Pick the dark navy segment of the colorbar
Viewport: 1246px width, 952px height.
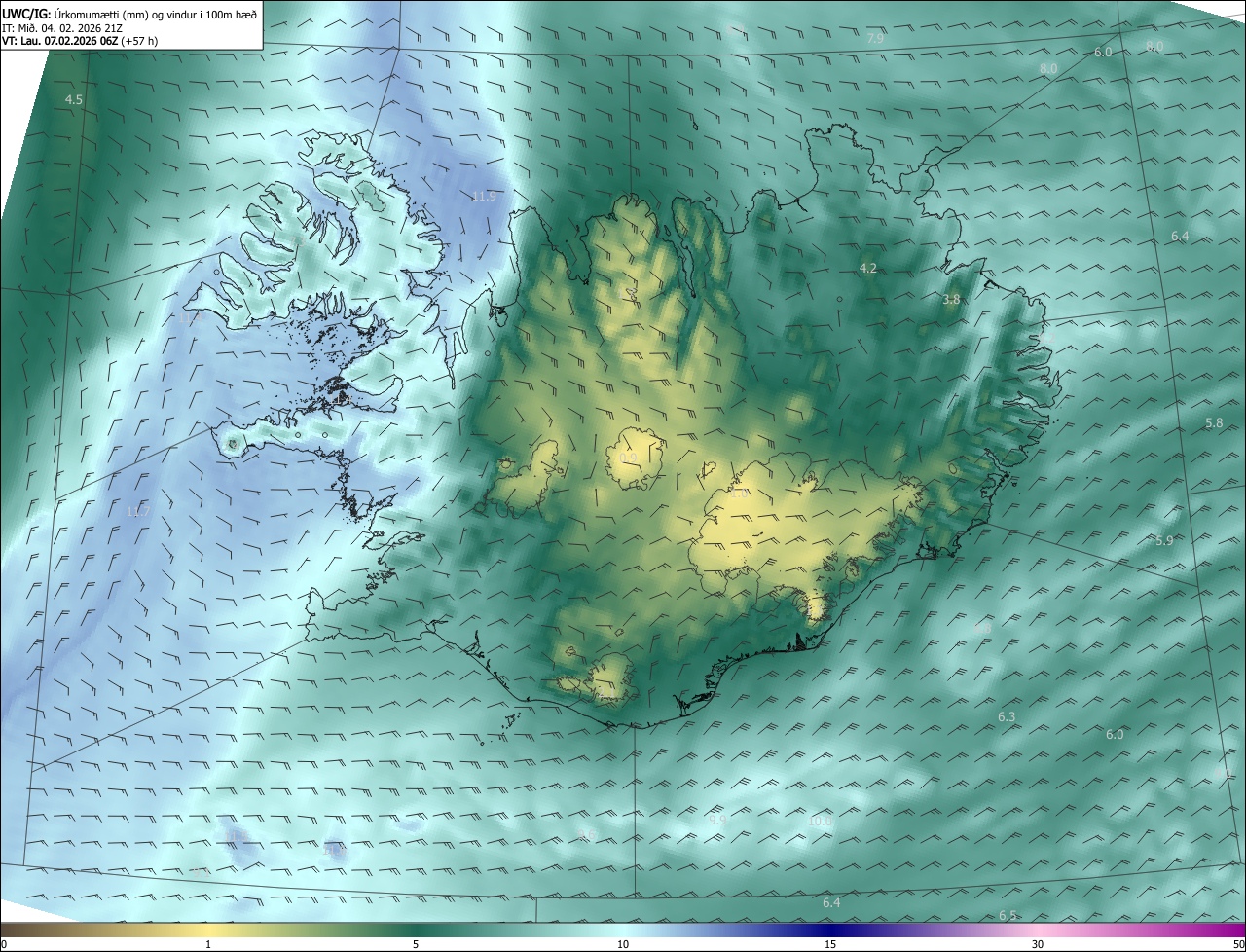point(830,931)
